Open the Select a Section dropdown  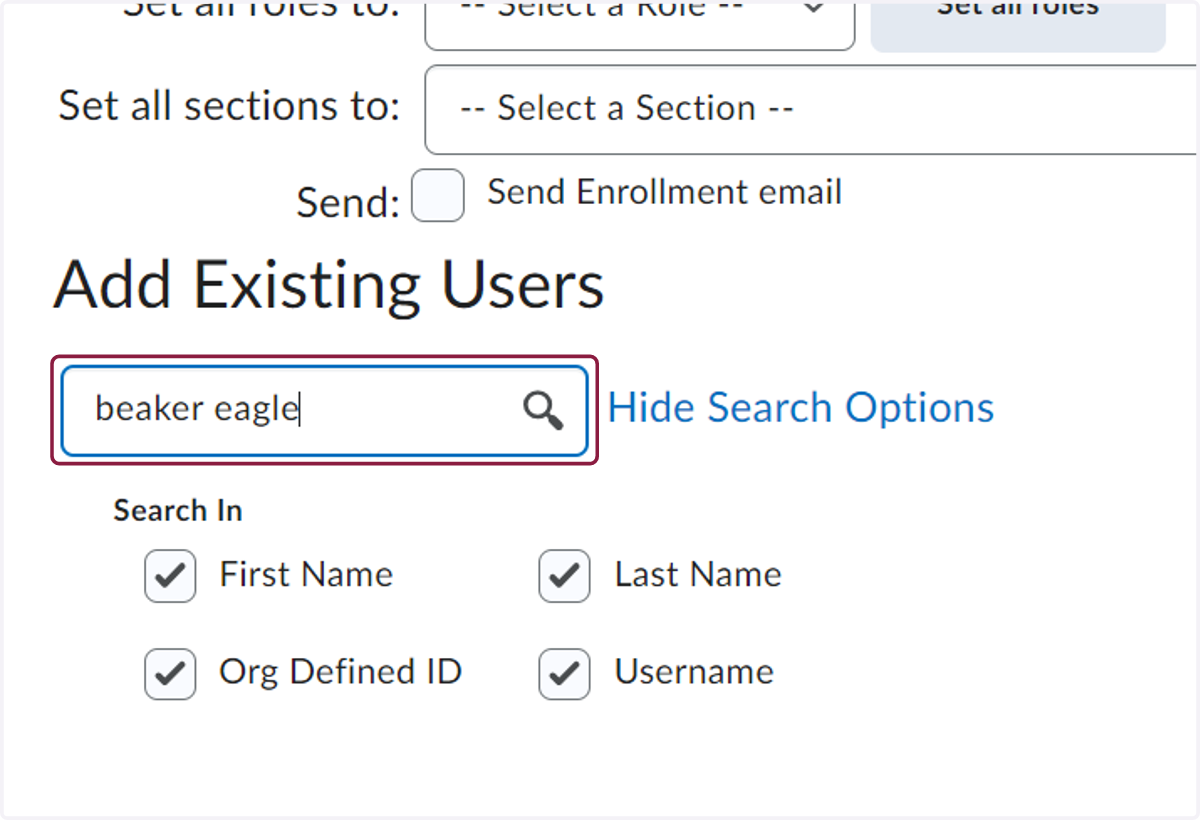[x=812, y=109]
